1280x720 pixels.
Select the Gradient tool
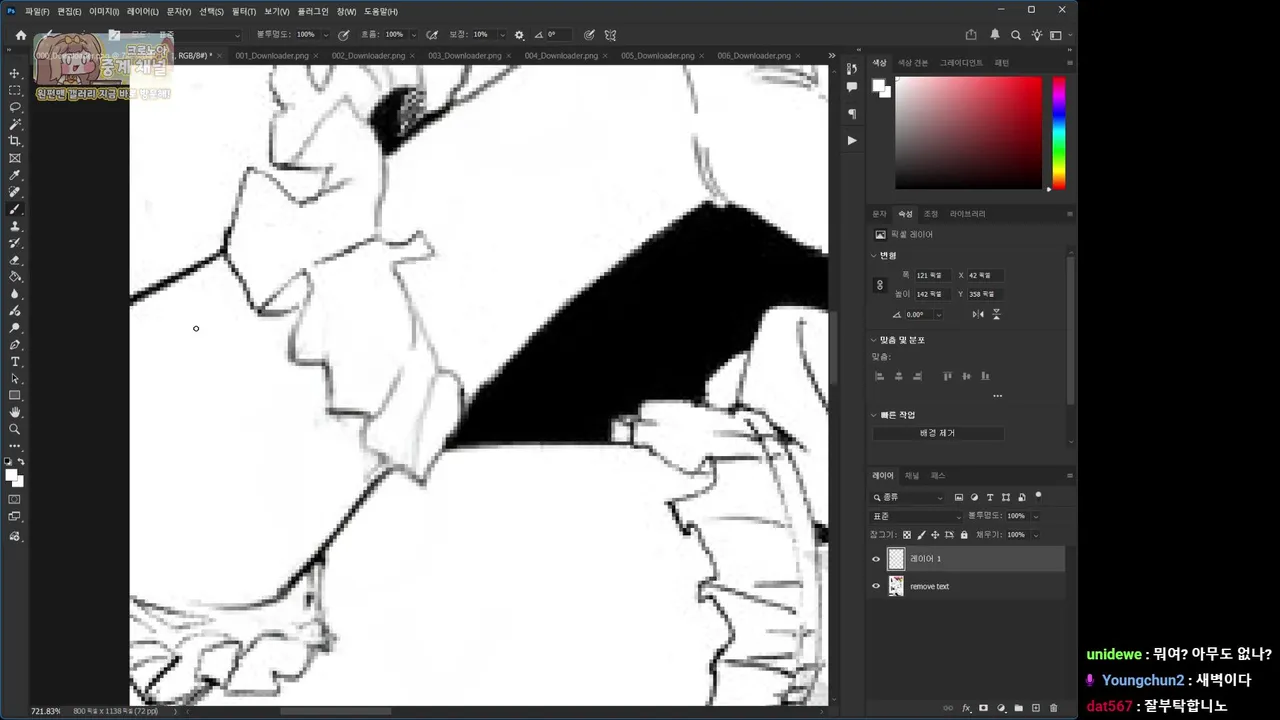15,277
